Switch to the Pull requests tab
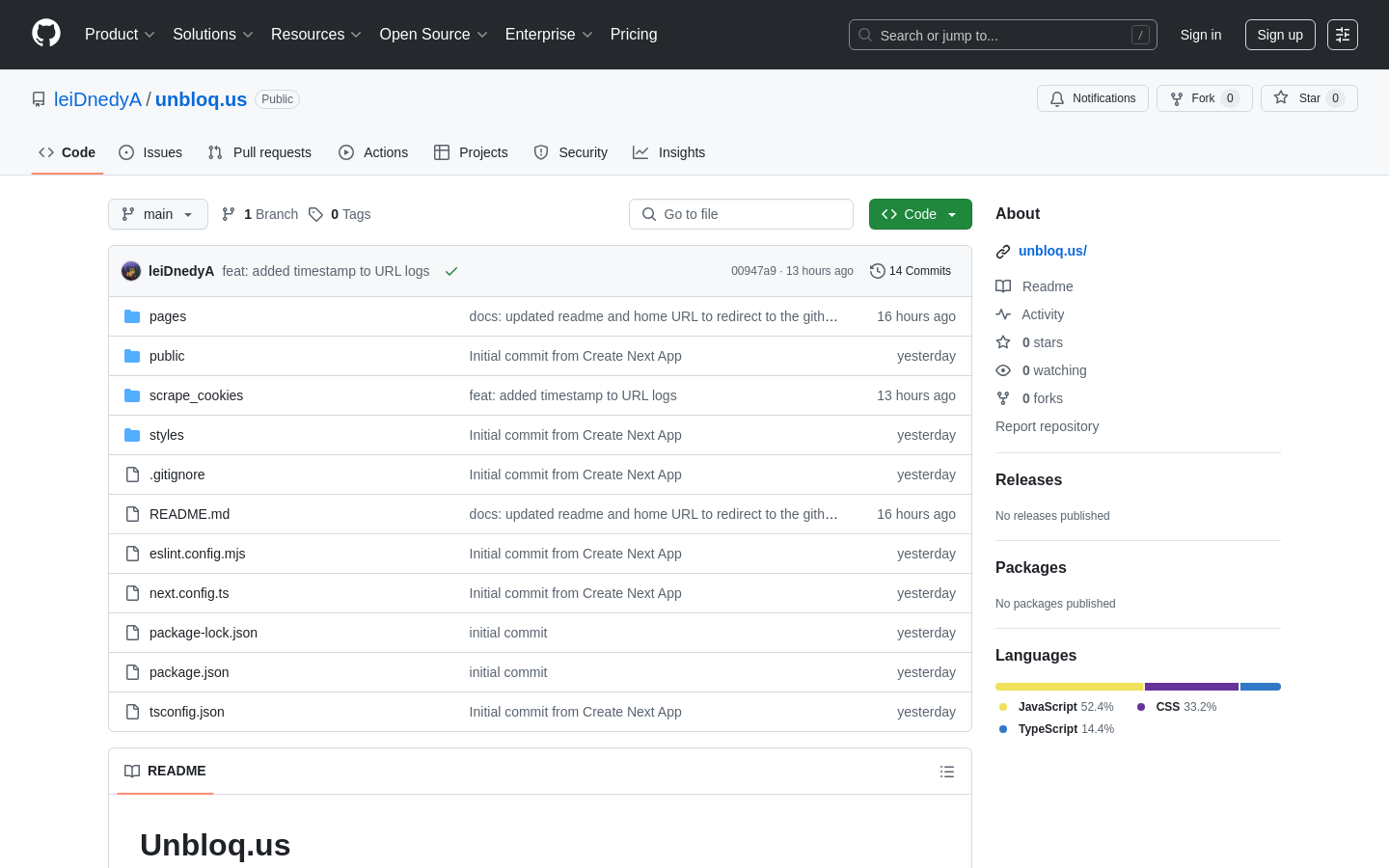Image resolution: width=1389 pixels, height=868 pixels. pos(259,152)
